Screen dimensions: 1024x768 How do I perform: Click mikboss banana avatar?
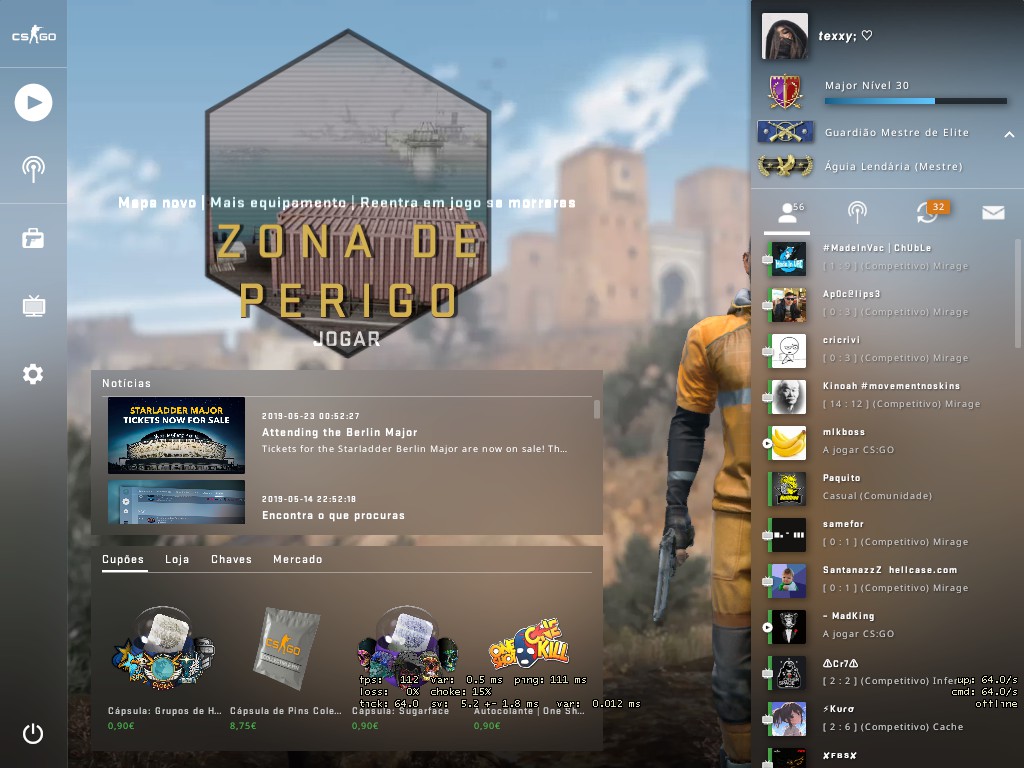(x=788, y=443)
